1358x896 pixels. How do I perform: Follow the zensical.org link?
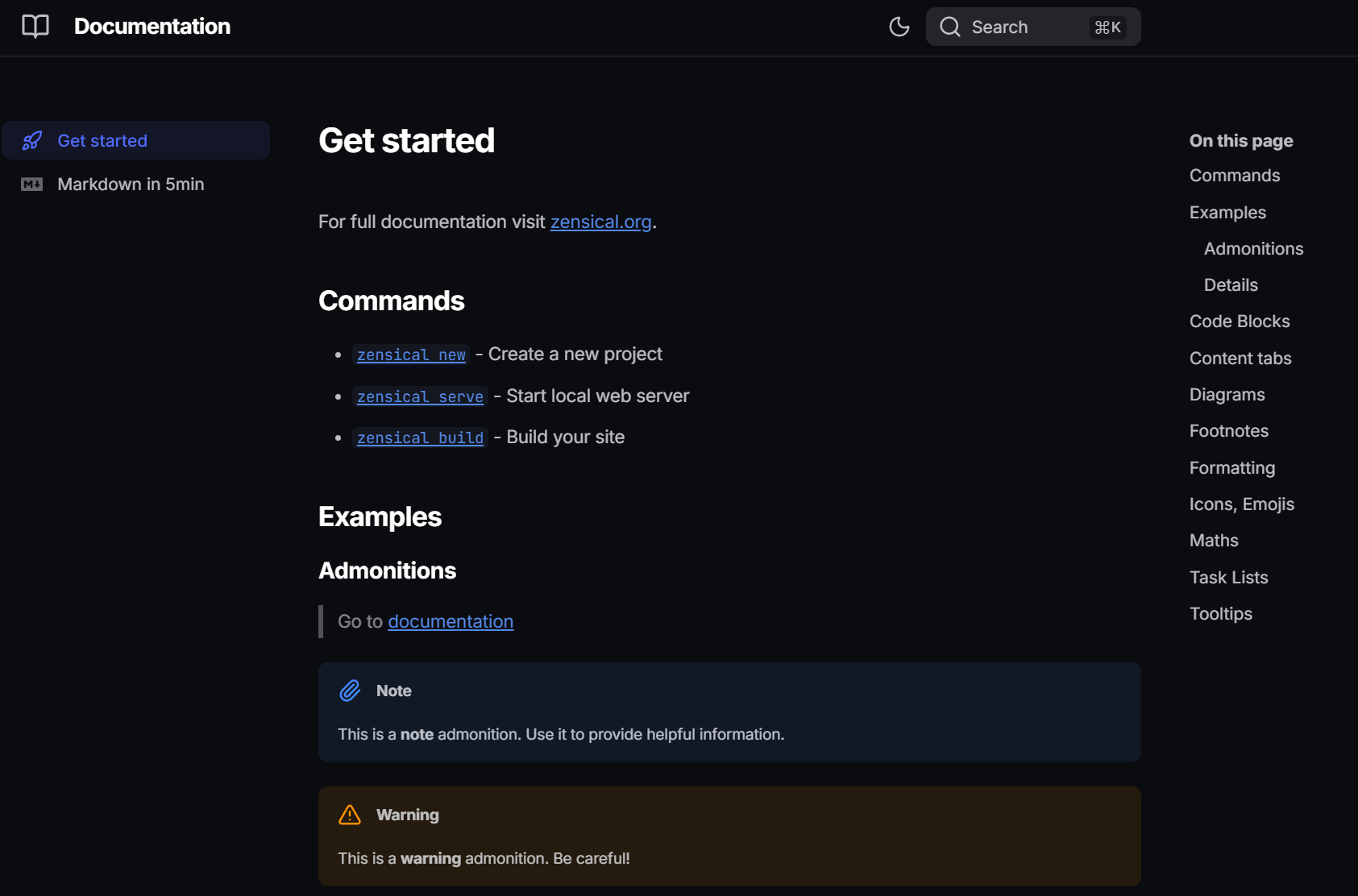(x=600, y=222)
